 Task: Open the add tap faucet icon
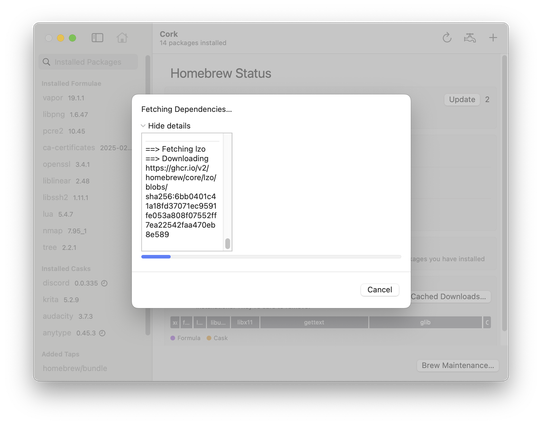[x=470, y=38]
